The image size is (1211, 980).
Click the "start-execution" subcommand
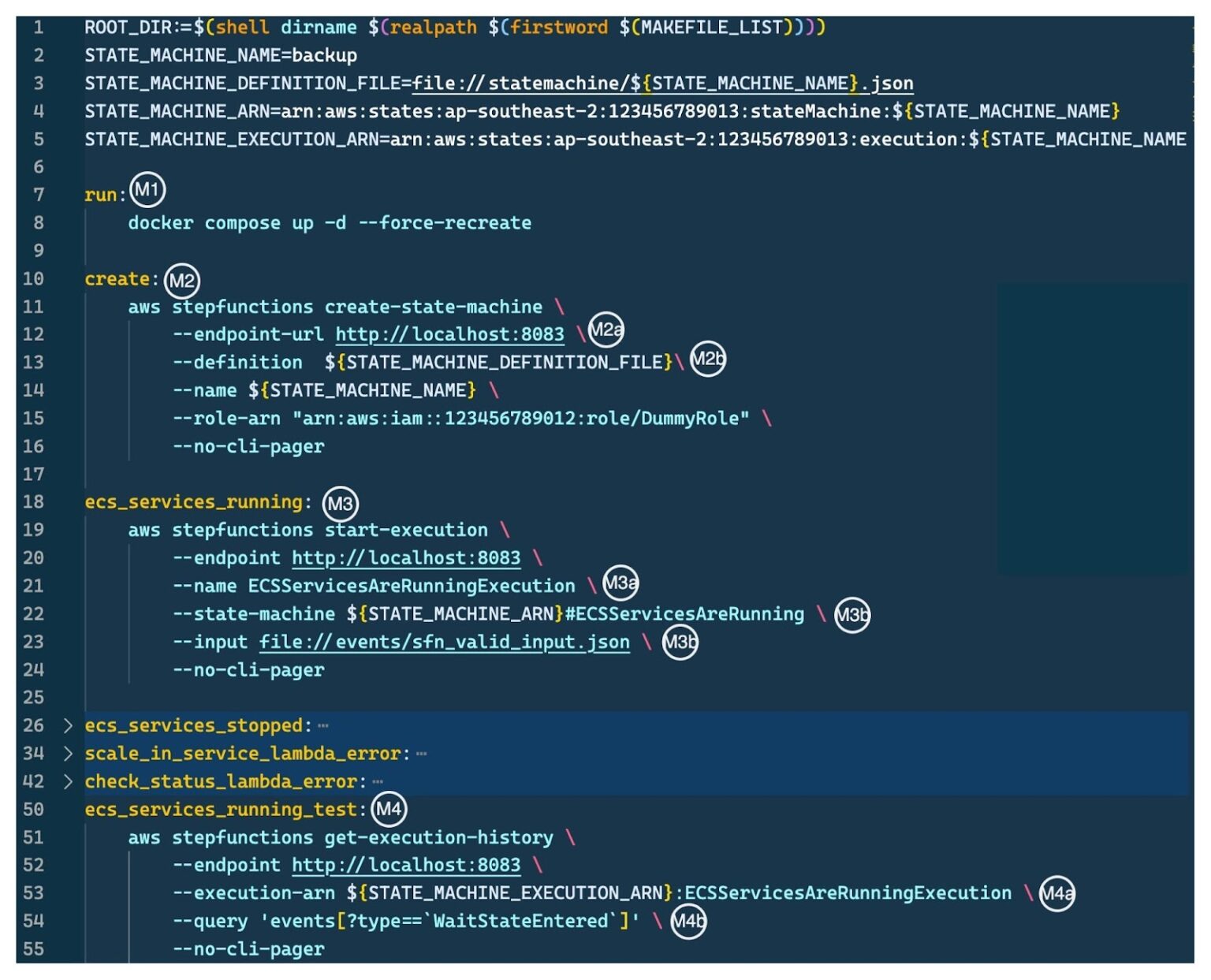[x=406, y=531]
